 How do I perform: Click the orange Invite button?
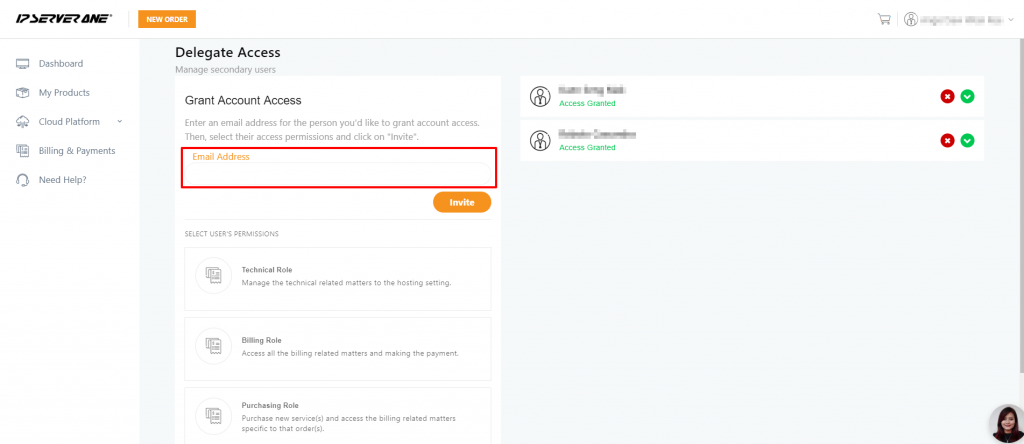tap(462, 202)
